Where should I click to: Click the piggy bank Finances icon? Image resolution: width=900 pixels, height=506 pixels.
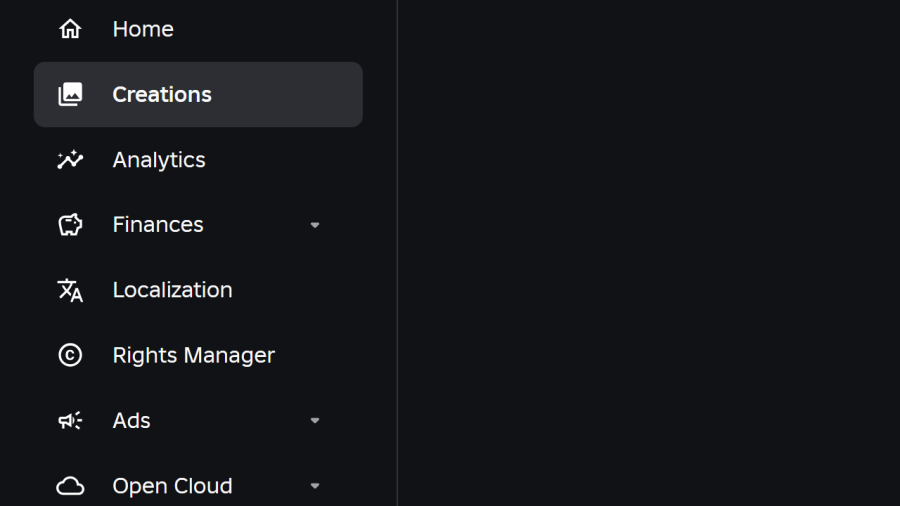70,225
